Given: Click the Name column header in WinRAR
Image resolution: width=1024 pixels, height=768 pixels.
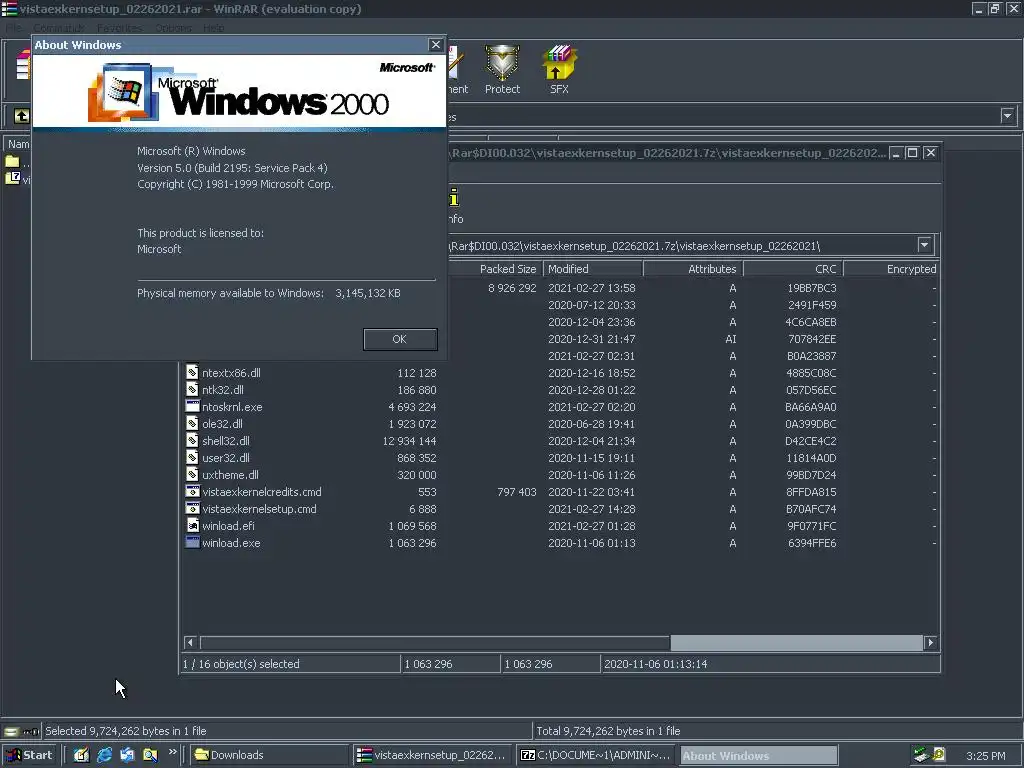Looking at the screenshot, I should pyautogui.click(x=18, y=144).
